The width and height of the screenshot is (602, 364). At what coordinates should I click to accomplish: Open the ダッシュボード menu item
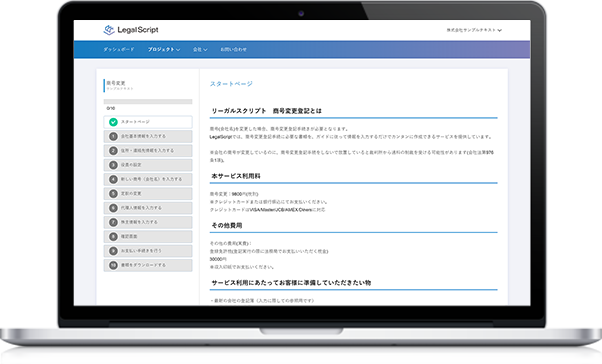[119, 50]
